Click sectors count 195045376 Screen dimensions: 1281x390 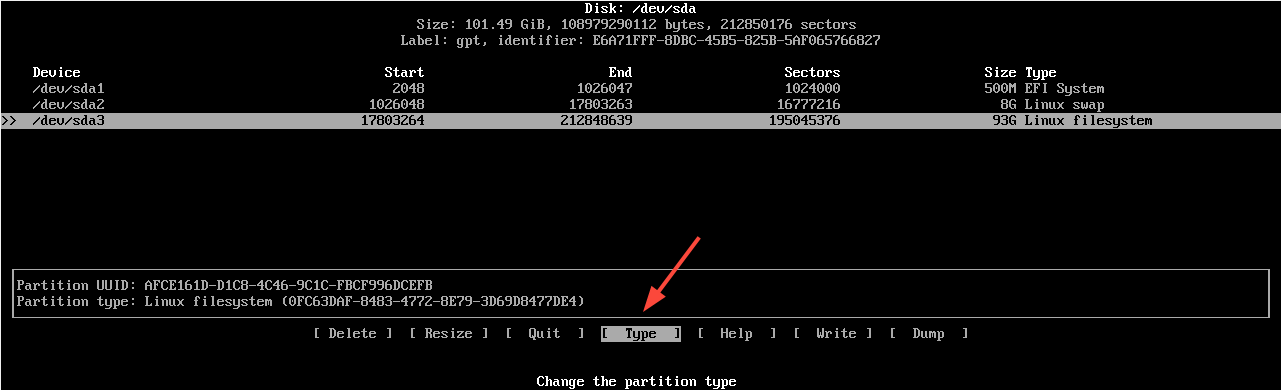point(804,121)
